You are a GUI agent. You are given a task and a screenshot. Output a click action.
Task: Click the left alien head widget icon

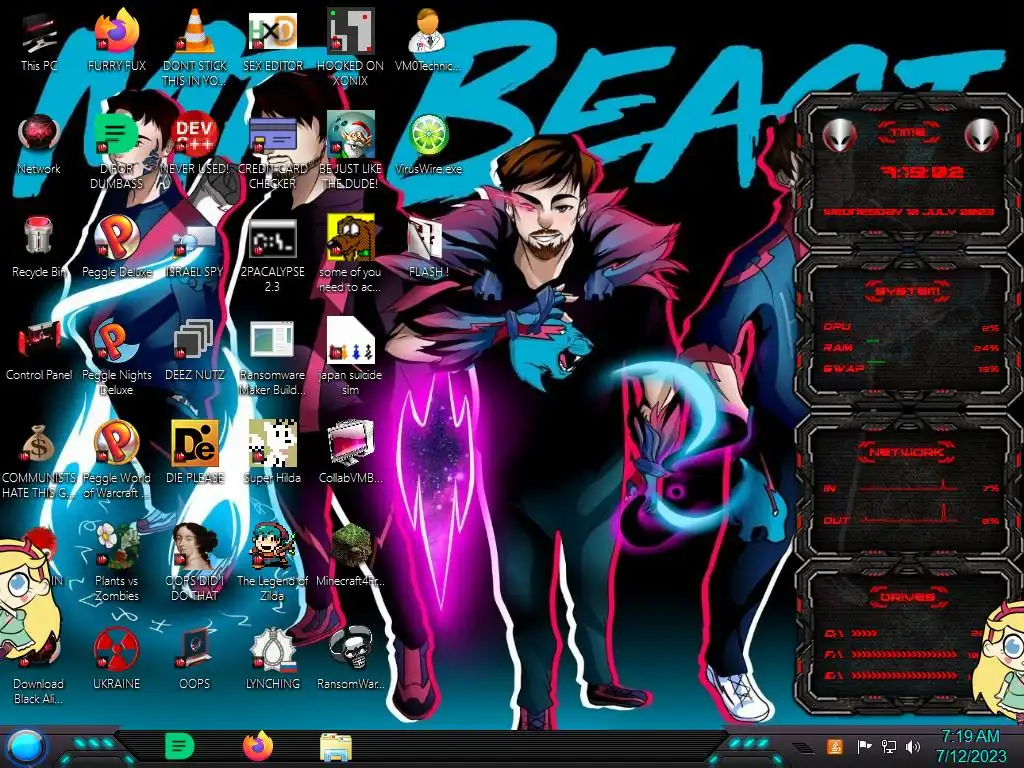pyautogui.click(x=839, y=135)
